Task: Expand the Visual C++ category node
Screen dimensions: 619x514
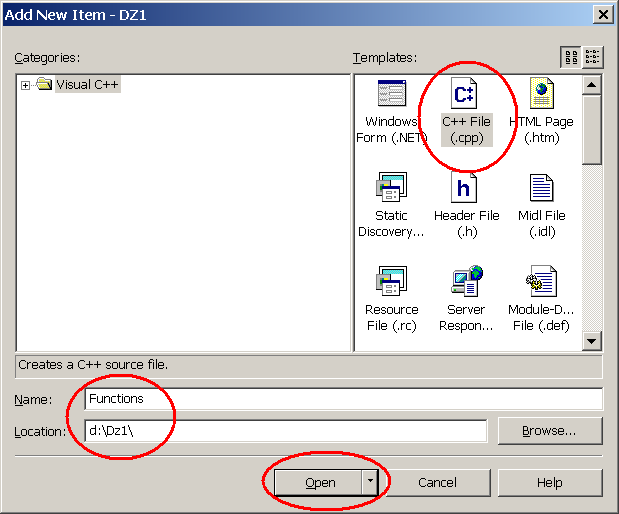Action: [x=25, y=85]
